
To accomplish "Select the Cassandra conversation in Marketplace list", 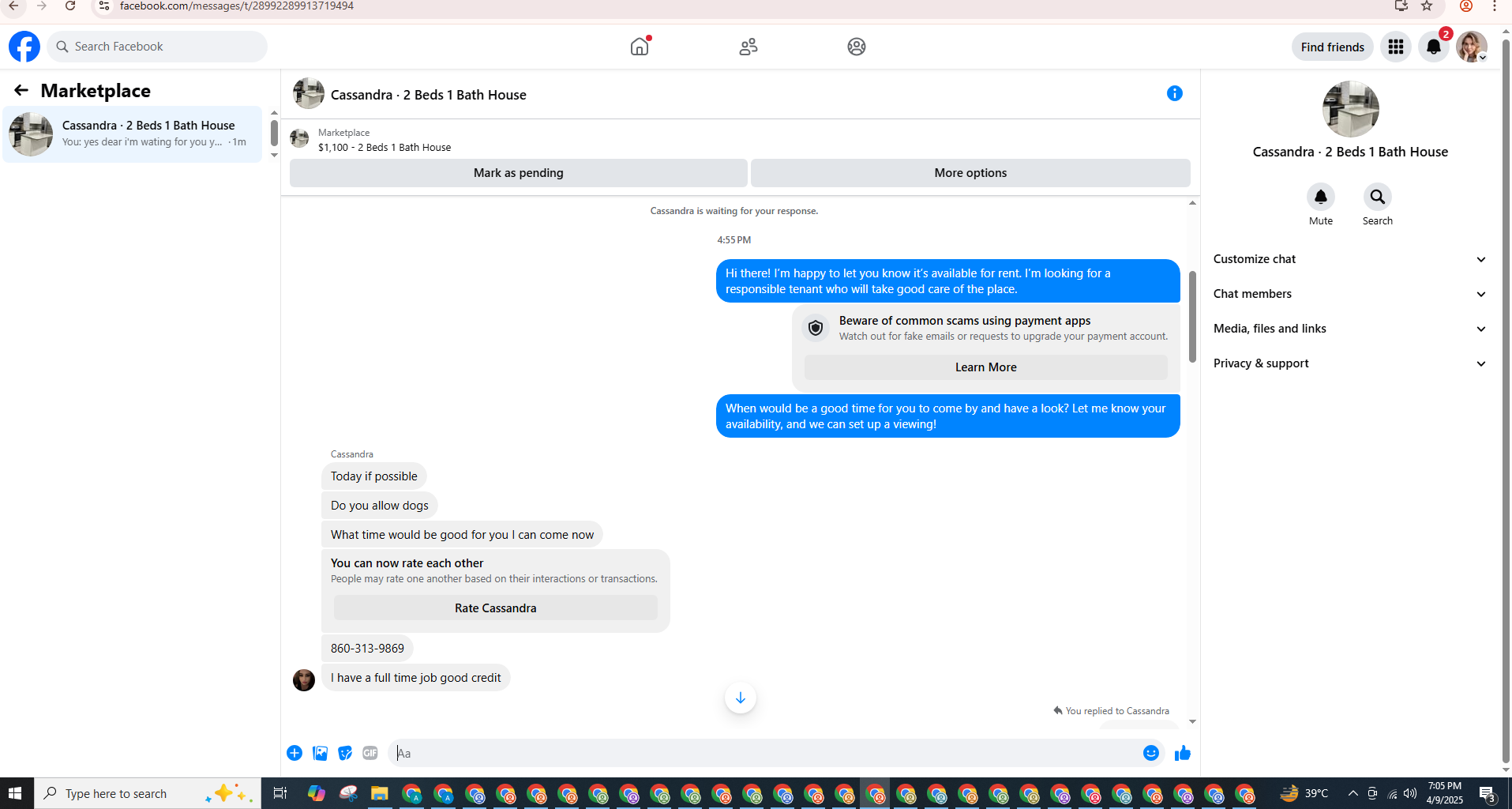I will pyautogui.click(x=133, y=134).
